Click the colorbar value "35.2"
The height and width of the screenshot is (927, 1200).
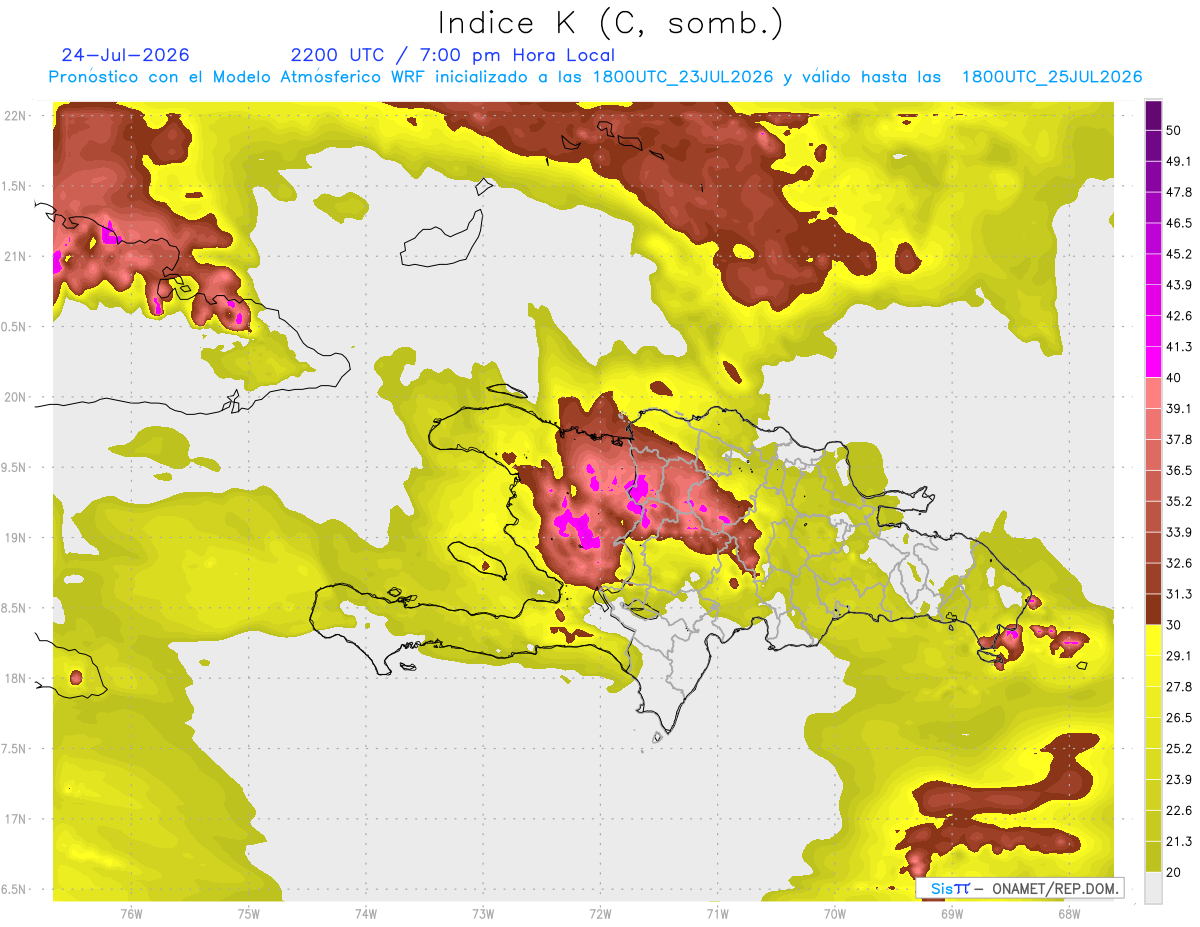coord(1179,501)
